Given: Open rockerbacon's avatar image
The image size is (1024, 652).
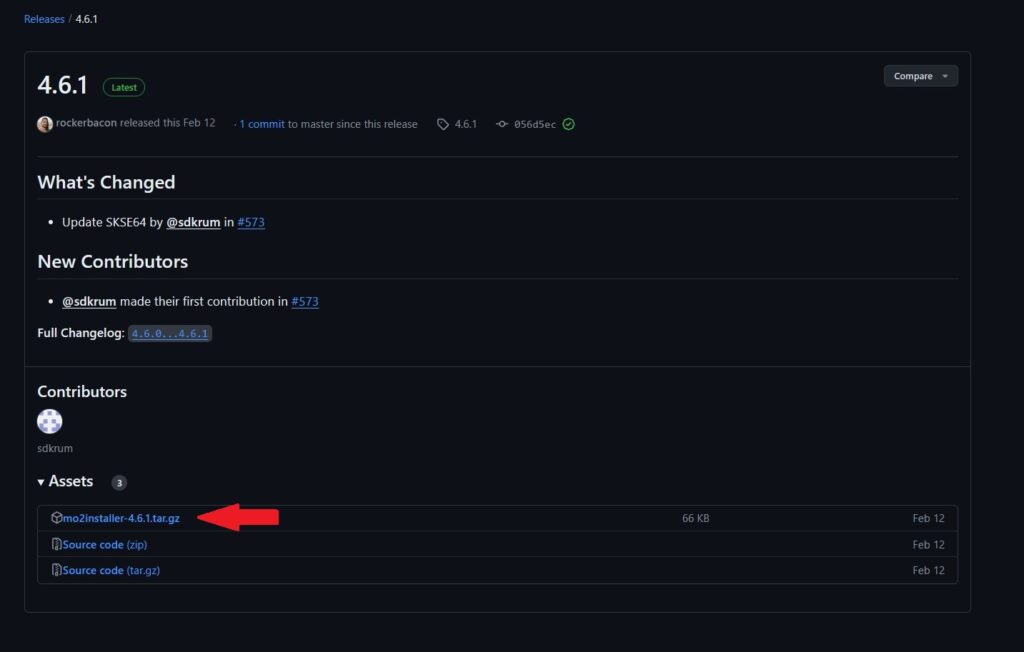Looking at the screenshot, I should click(44, 123).
